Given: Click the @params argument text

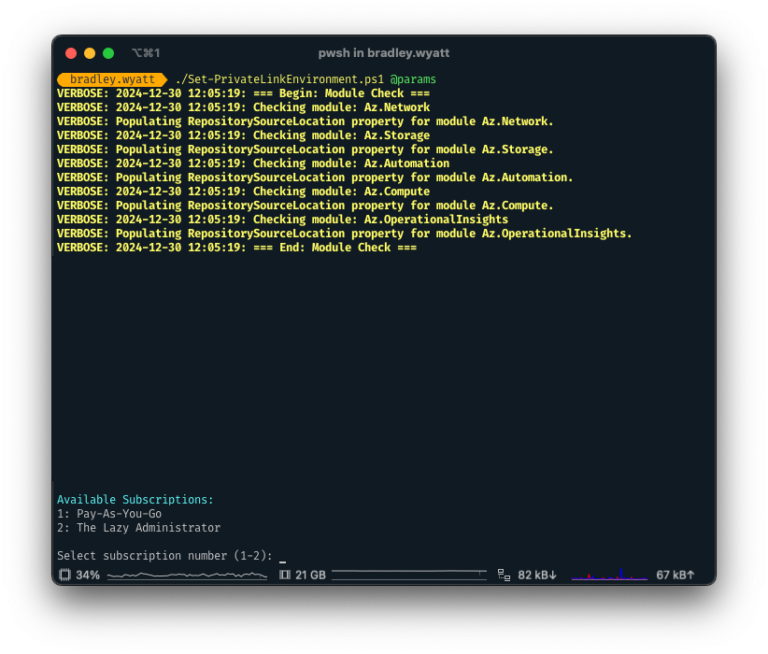Looking at the screenshot, I should click(x=413, y=79).
